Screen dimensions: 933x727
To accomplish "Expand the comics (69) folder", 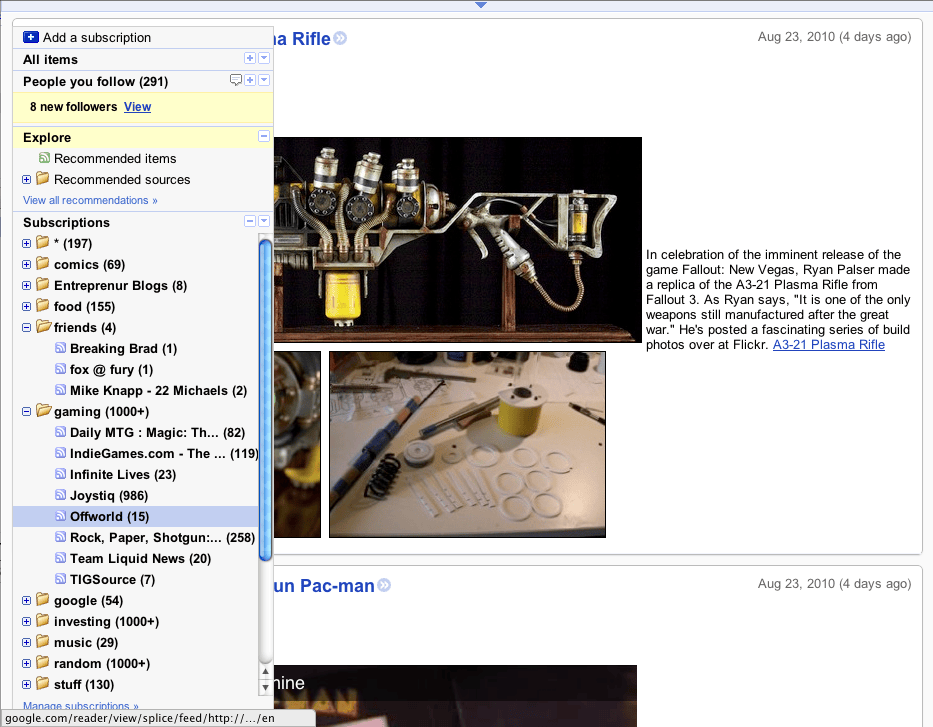I will click(26, 264).
